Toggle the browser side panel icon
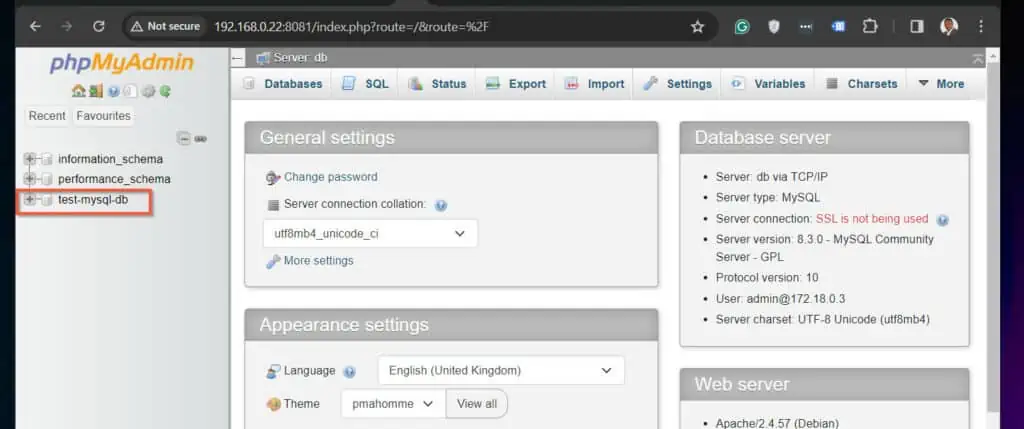The image size is (1024, 429). point(917,27)
